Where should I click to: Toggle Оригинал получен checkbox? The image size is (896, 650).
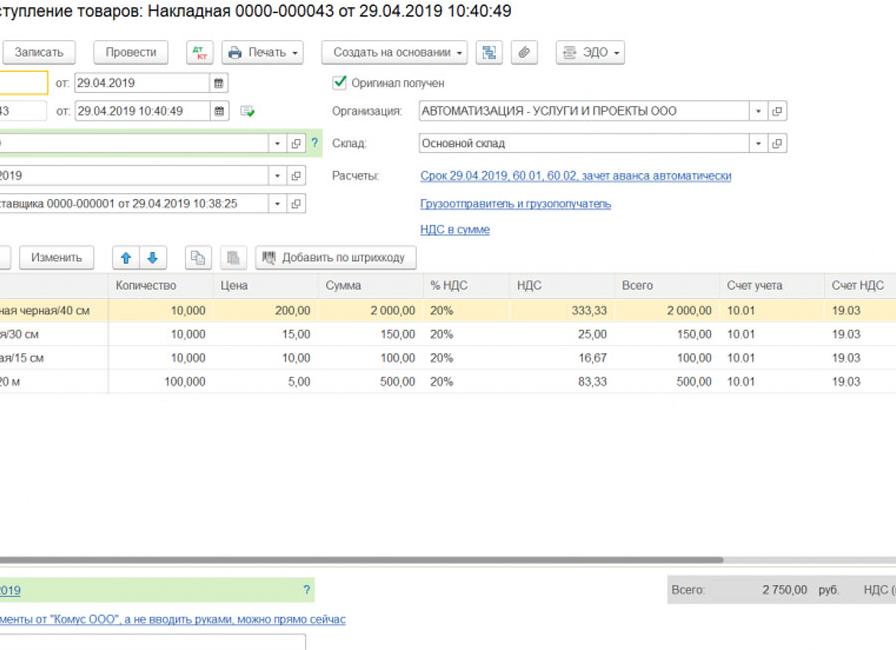(339, 83)
